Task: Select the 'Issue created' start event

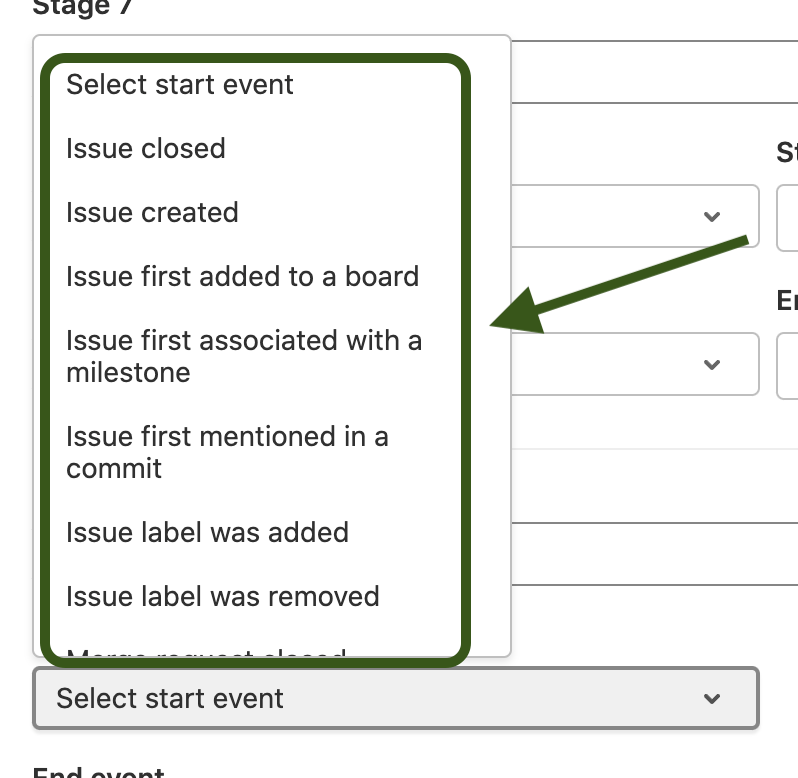Action: (x=152, y=213)
